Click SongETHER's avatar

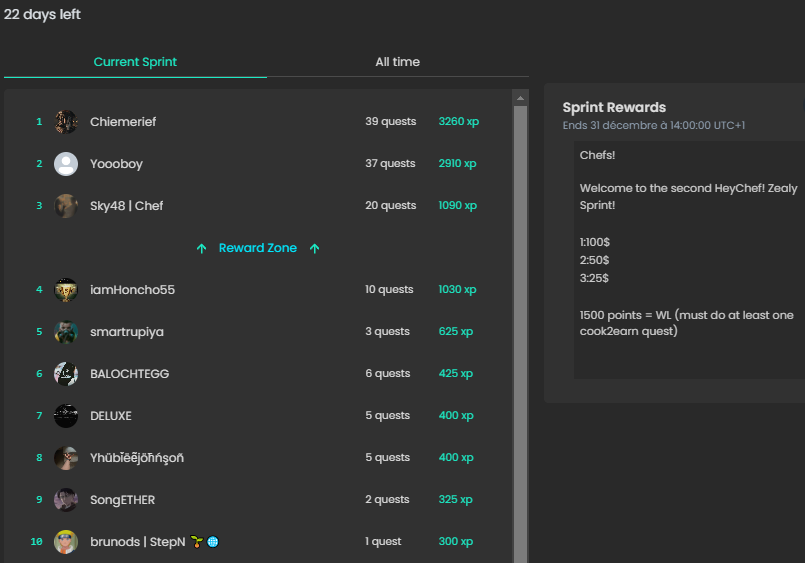(x=66, y=500)
